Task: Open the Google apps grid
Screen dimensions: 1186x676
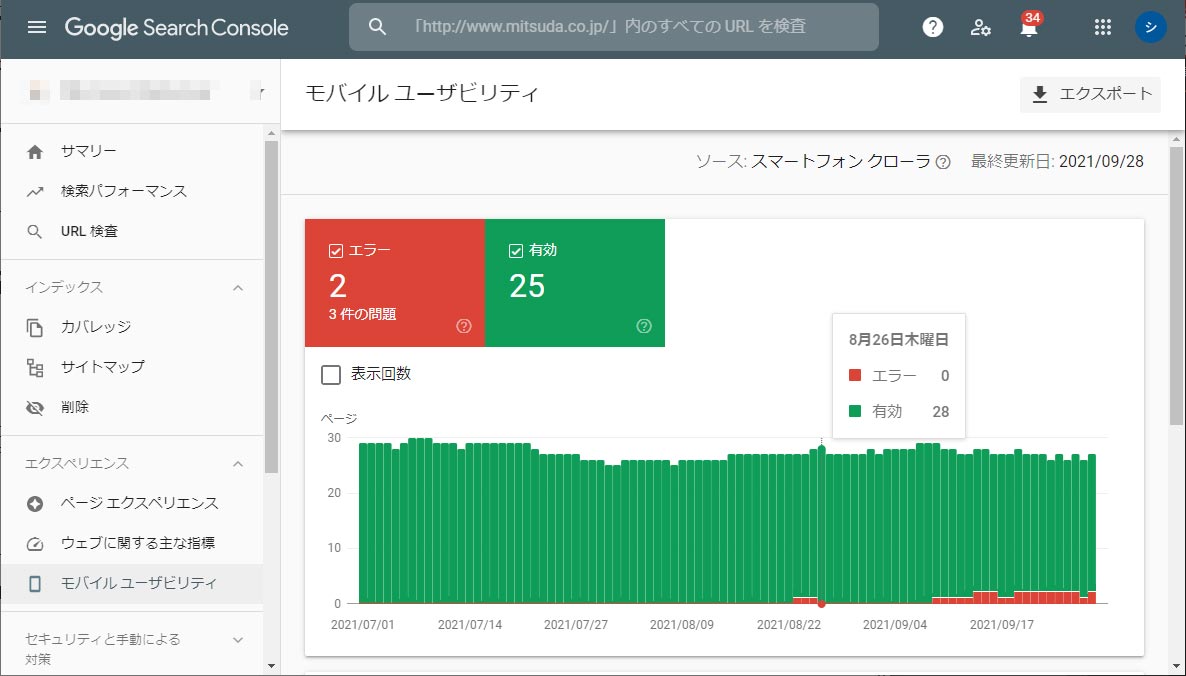Action: 1103,27
